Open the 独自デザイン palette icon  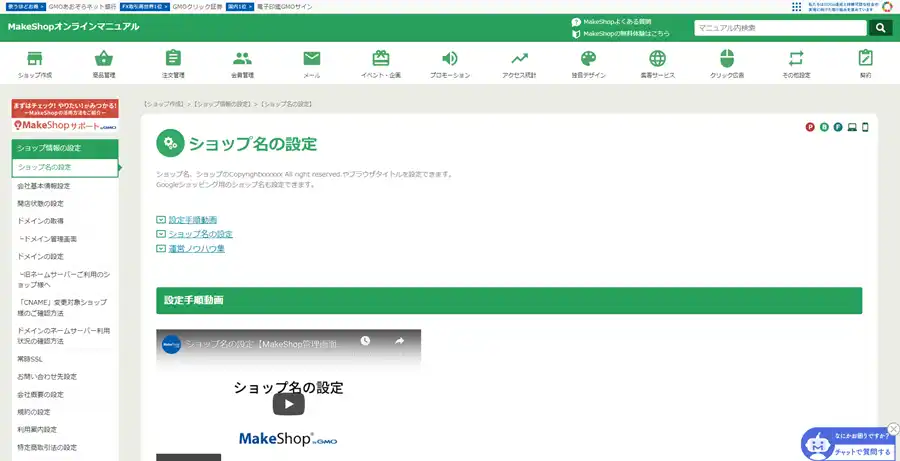pyautogui.click(x=588, y=59)
